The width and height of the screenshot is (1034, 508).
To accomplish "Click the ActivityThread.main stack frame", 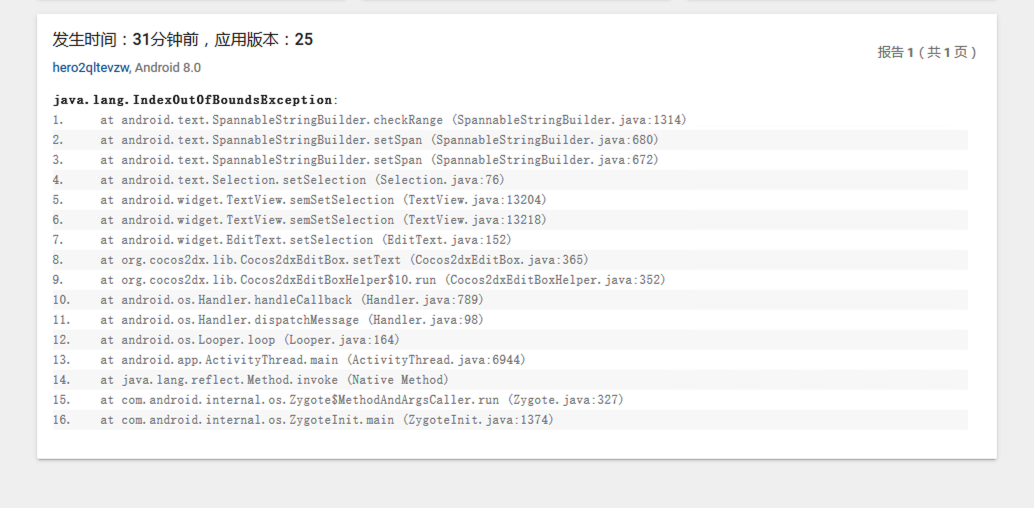I will pyautogui.click(x=312, y=360).
